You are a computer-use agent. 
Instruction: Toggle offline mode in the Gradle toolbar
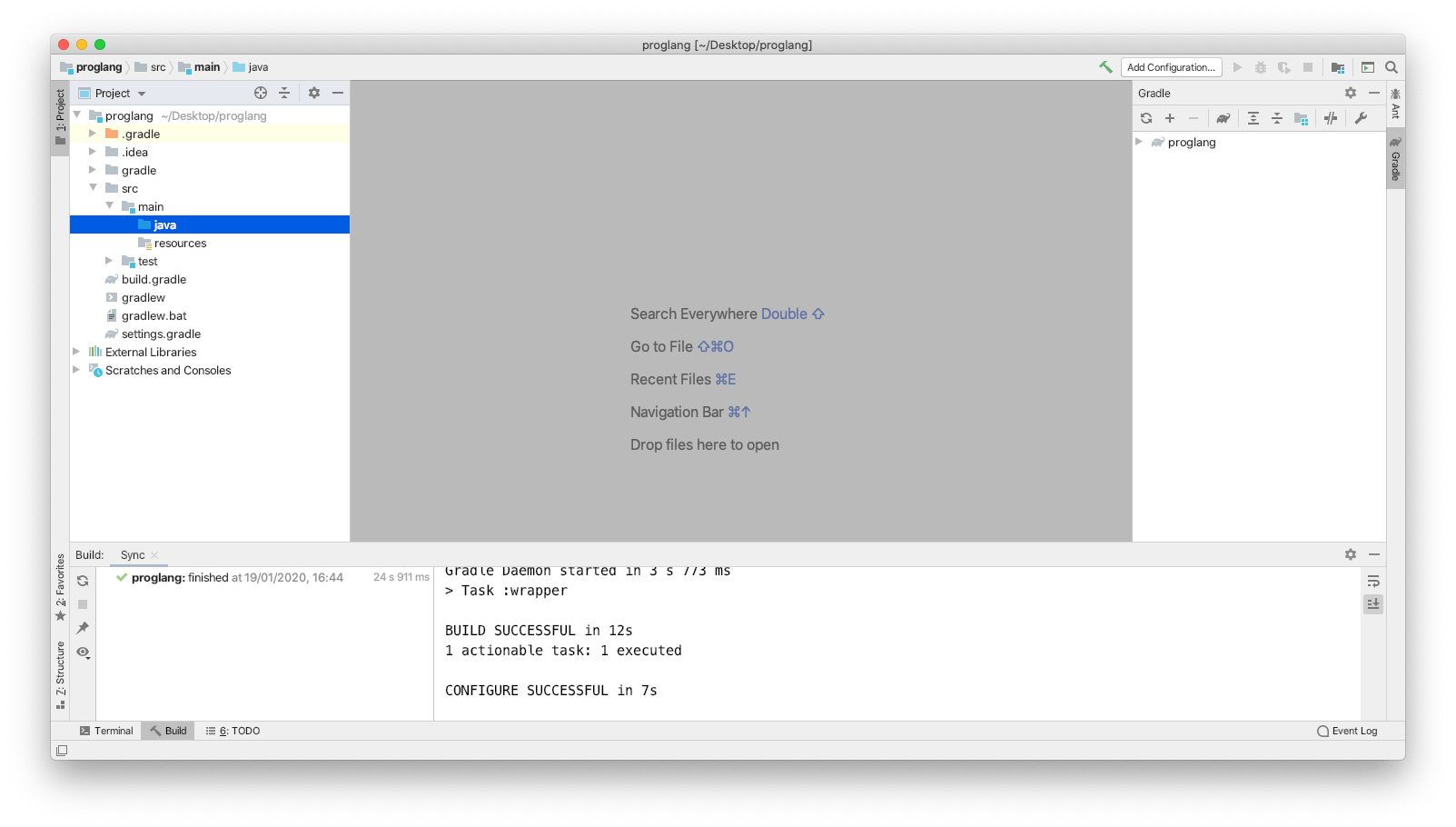point(1331,118)
